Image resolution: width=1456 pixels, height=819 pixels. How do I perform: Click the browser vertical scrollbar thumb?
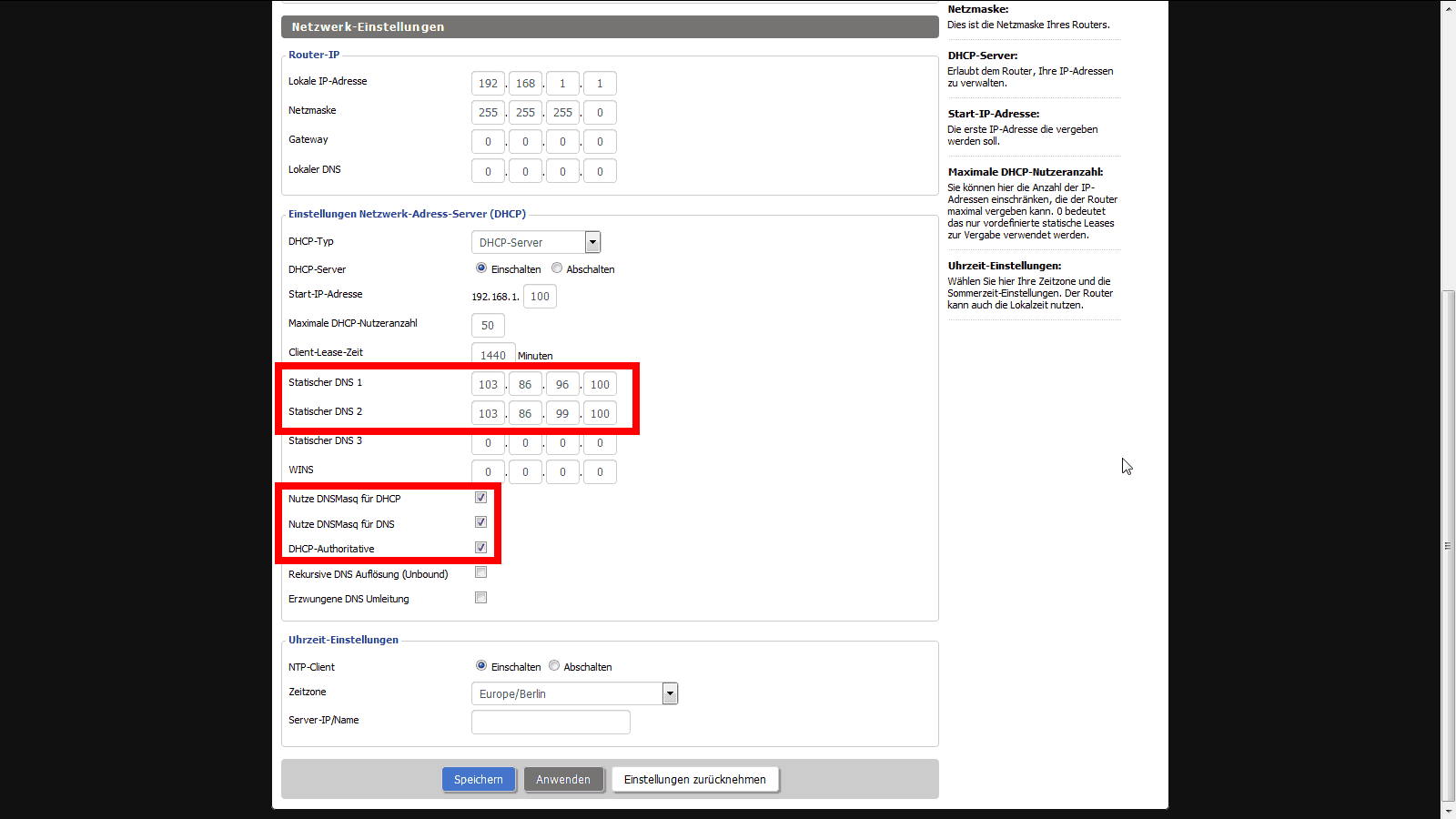(x=1448, y=546)
